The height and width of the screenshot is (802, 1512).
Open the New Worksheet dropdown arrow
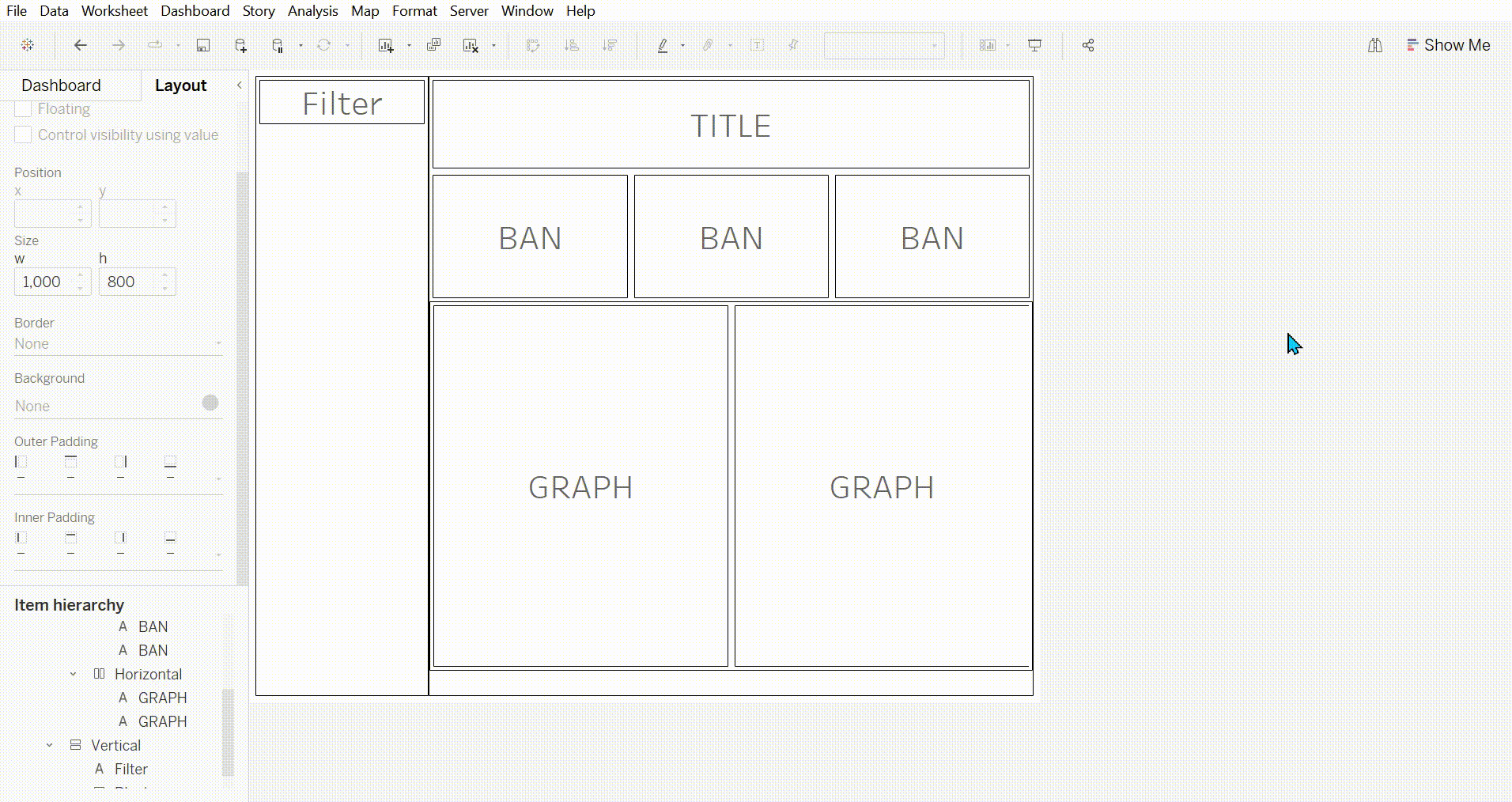click(409, 45)
